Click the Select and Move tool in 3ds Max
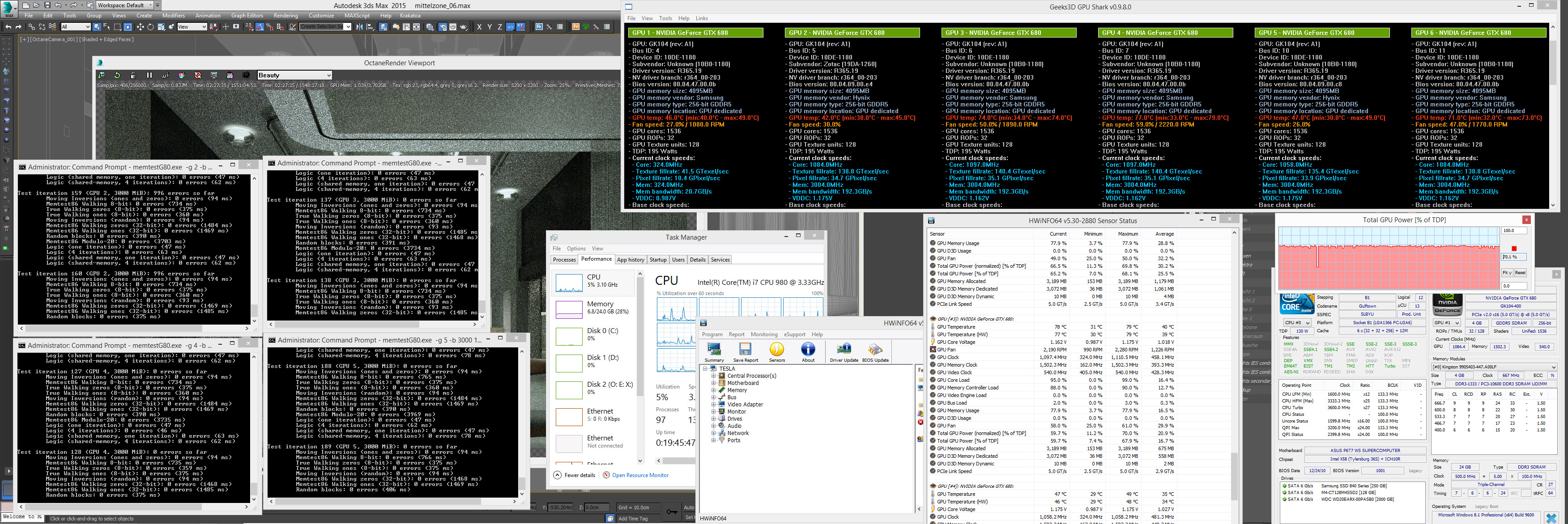 pos(141,27)
